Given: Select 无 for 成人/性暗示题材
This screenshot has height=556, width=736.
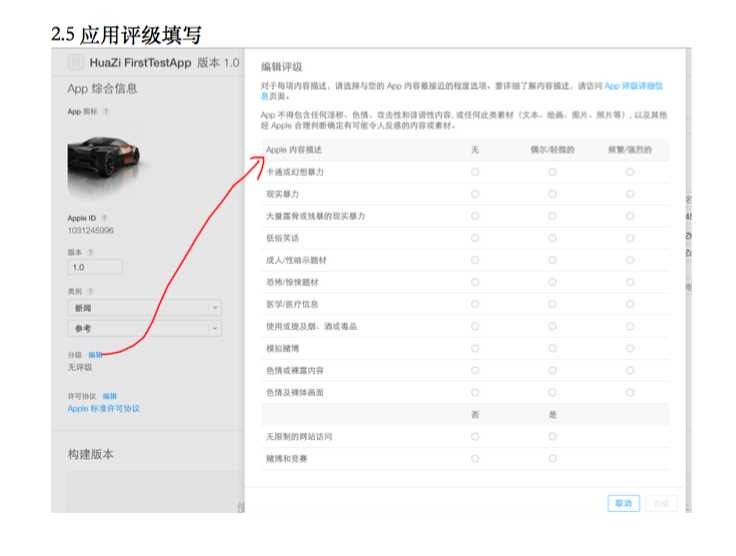Looking at the screenshot, I should tap(475, 260).
